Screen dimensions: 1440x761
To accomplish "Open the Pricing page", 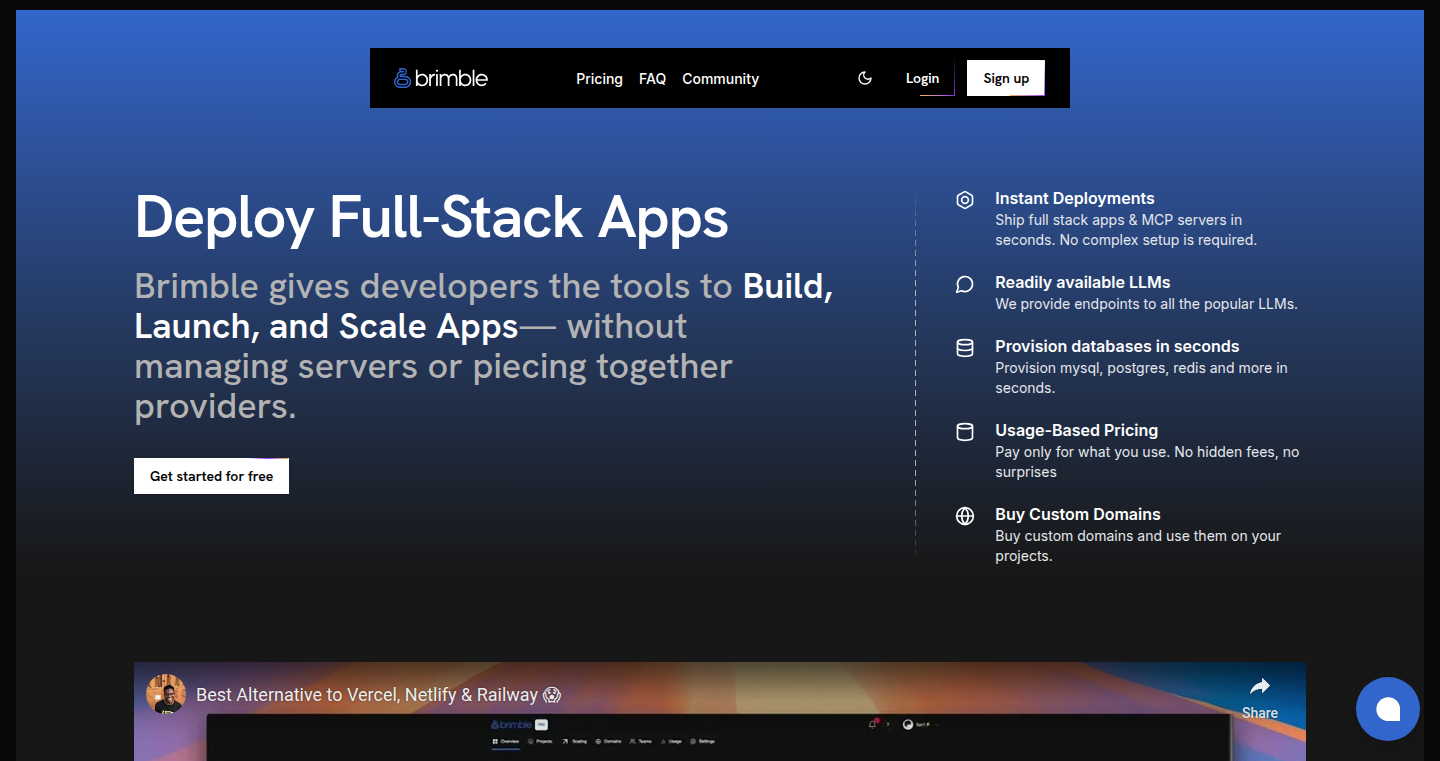I will pyautogui.click(x=599, y=78).
